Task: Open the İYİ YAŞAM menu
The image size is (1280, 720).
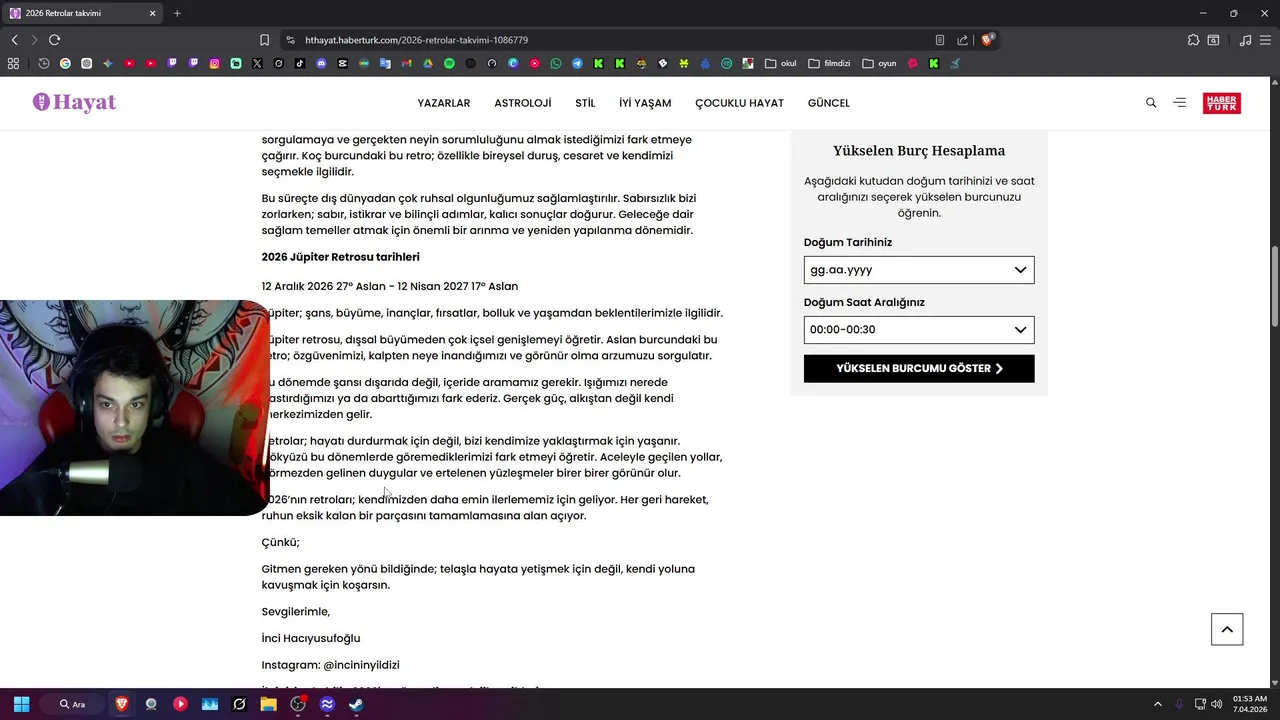Action: tap(645, 103)
